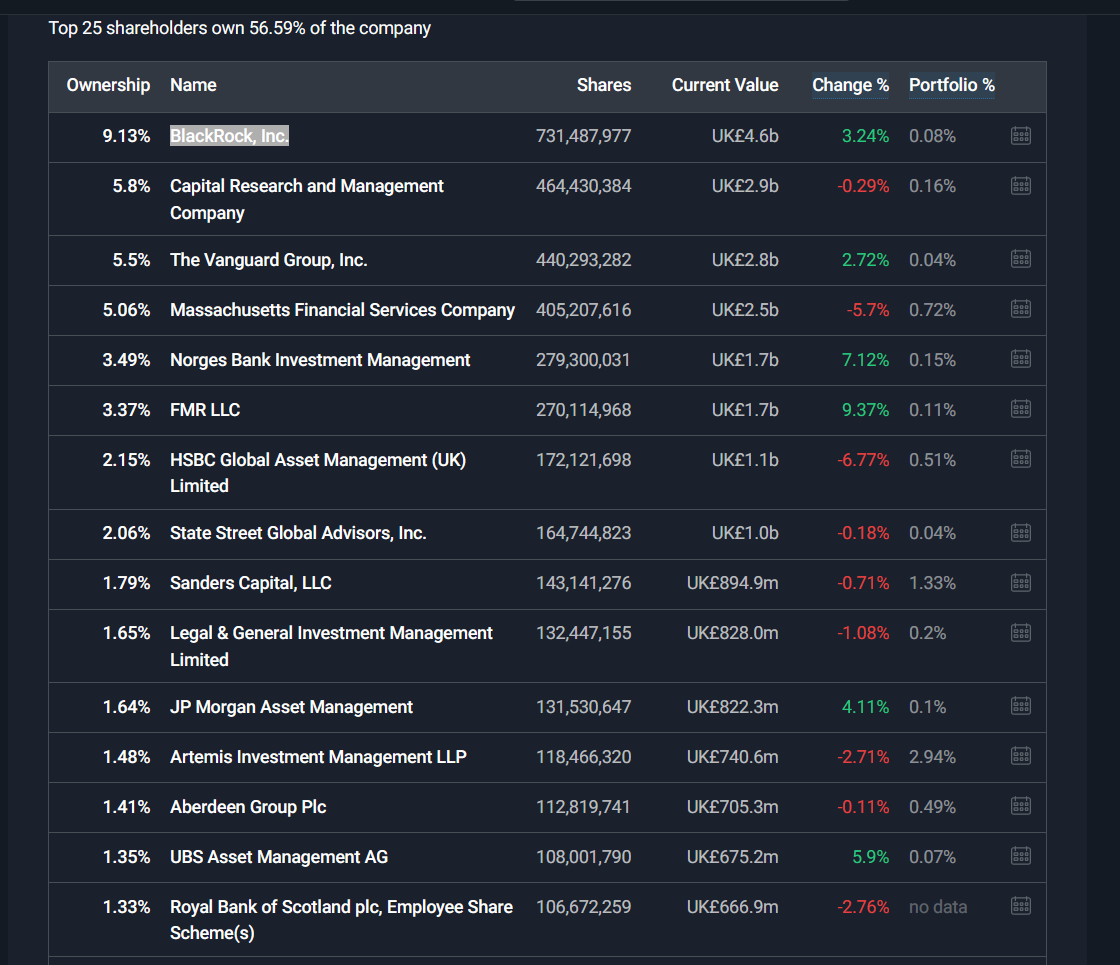Click Massachusetts Financial Services Company name

click(x=342, y=310)
